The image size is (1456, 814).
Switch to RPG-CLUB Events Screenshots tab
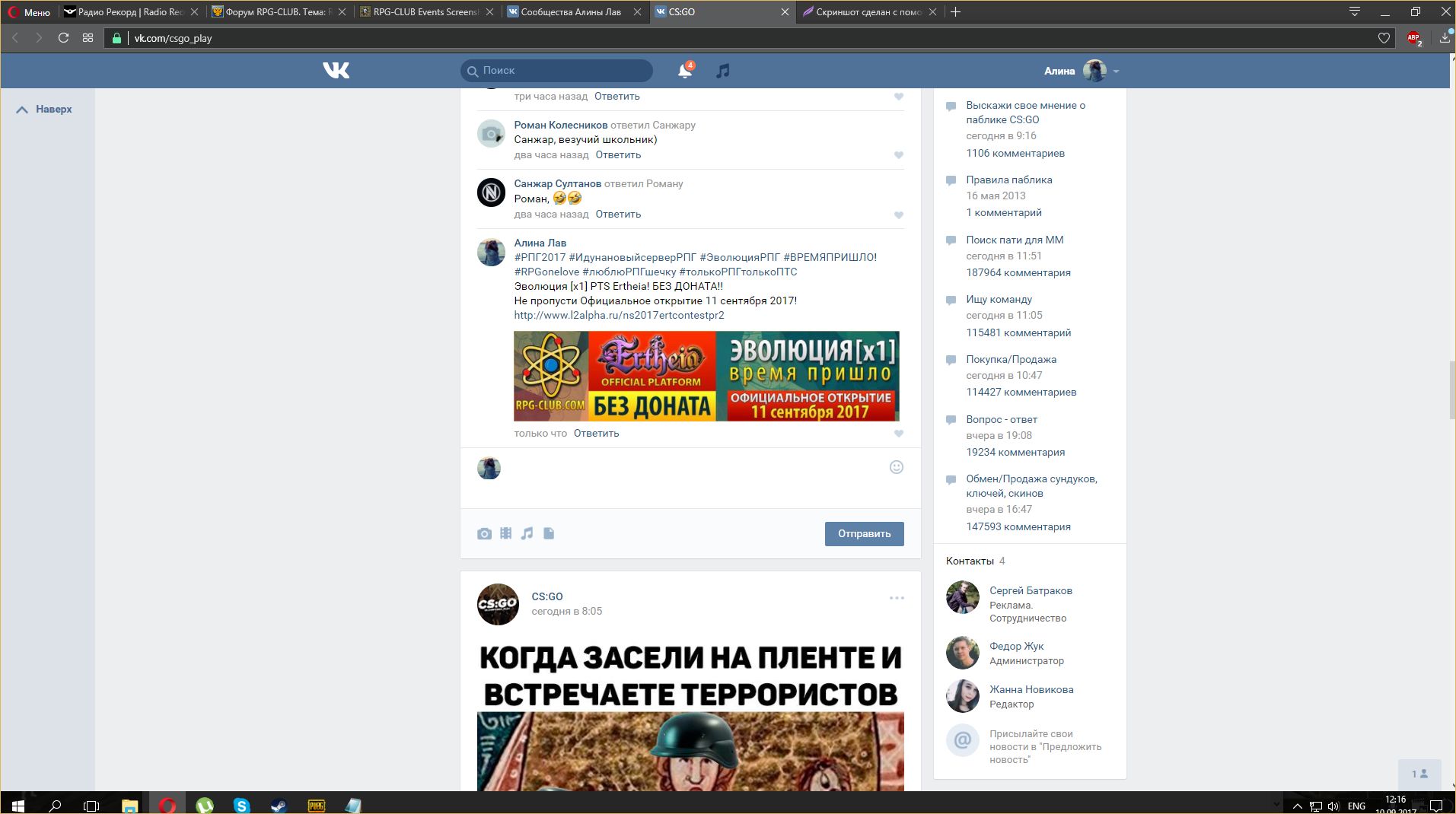426,12
